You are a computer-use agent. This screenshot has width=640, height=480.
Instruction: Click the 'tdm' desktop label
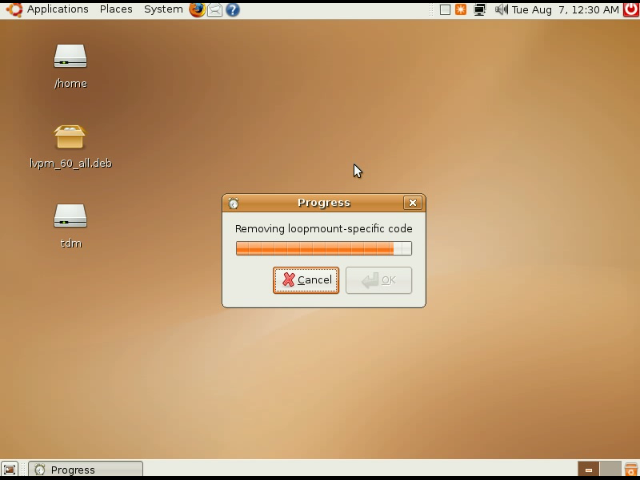(x=71, y=243)
